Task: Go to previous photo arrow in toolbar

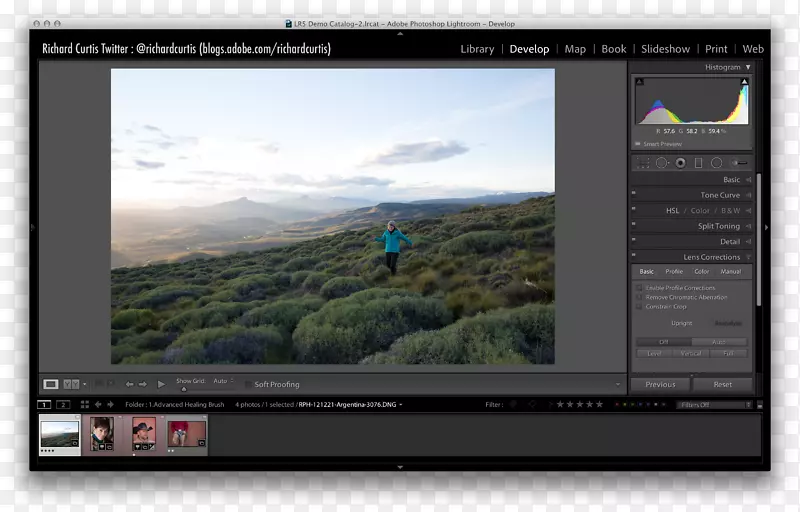Action: pyautogui.click(x=130, y=384)
